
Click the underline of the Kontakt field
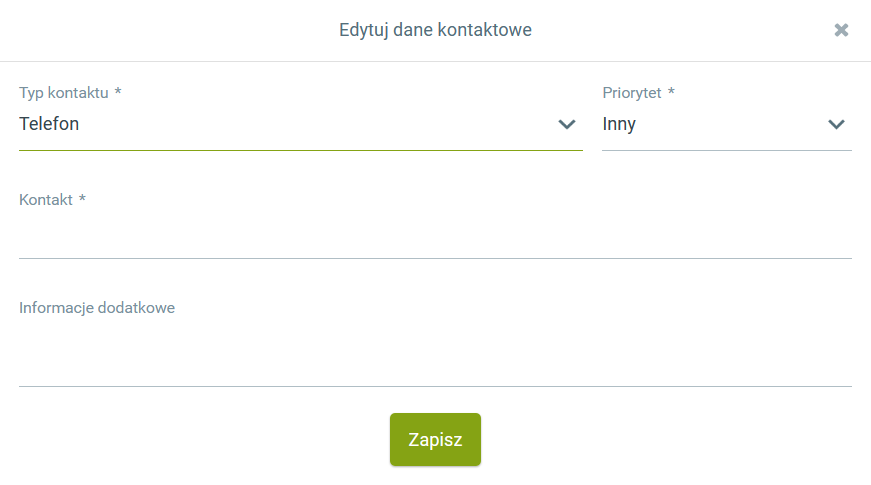coord(435,258)
